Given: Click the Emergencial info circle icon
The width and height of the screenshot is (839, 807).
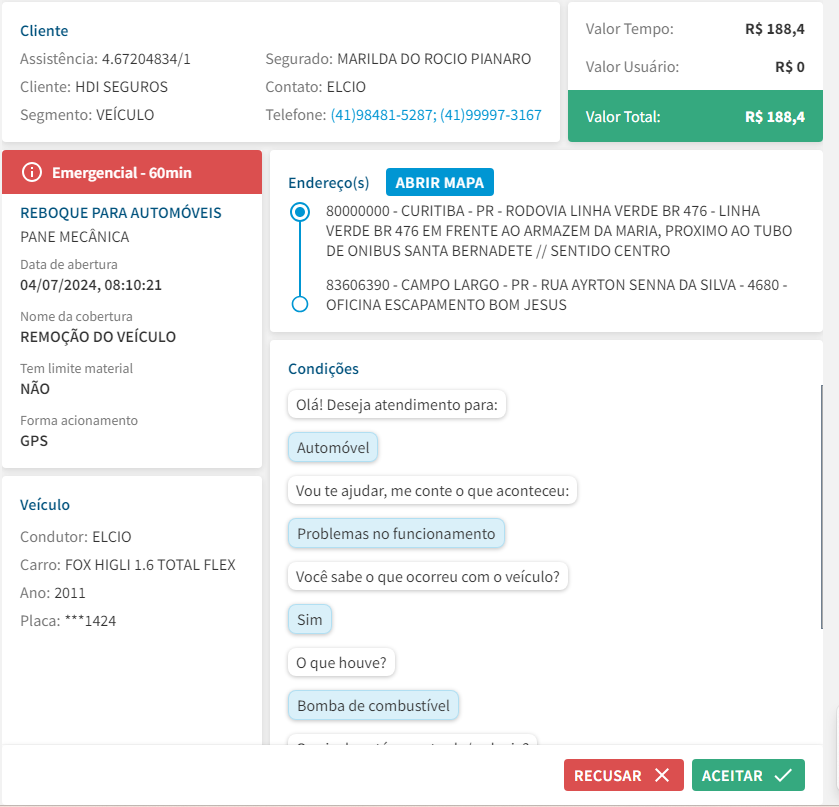Looking at the screenshot, I should coord(32,172).
